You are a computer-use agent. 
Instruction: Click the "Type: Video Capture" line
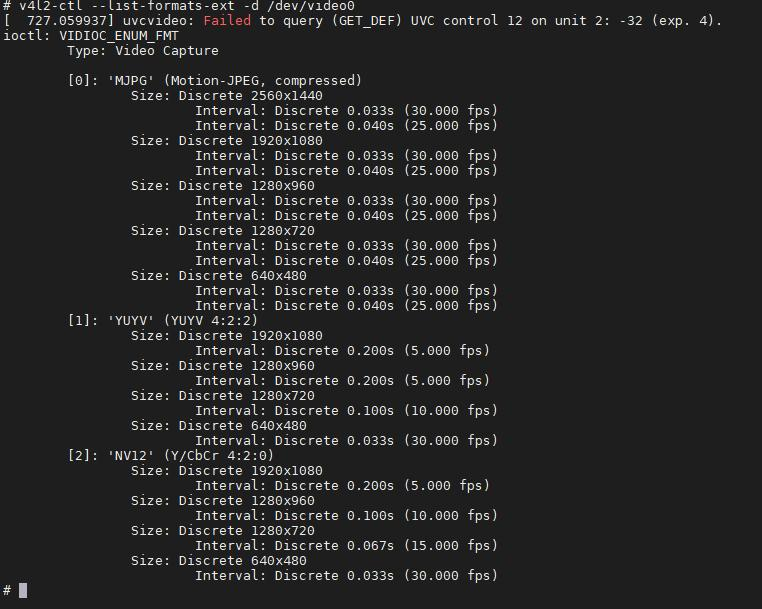[142, 50]
